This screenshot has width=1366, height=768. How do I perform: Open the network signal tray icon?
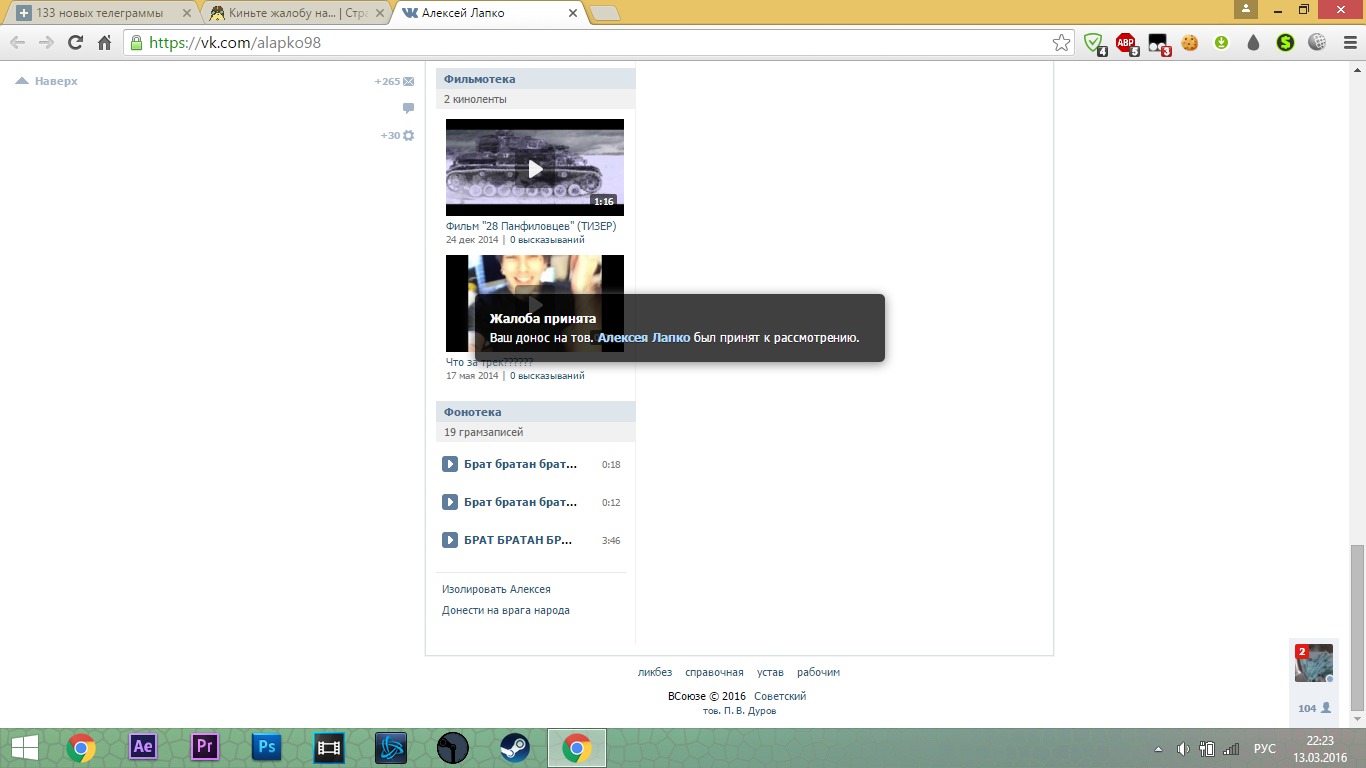coord(1231,748)
